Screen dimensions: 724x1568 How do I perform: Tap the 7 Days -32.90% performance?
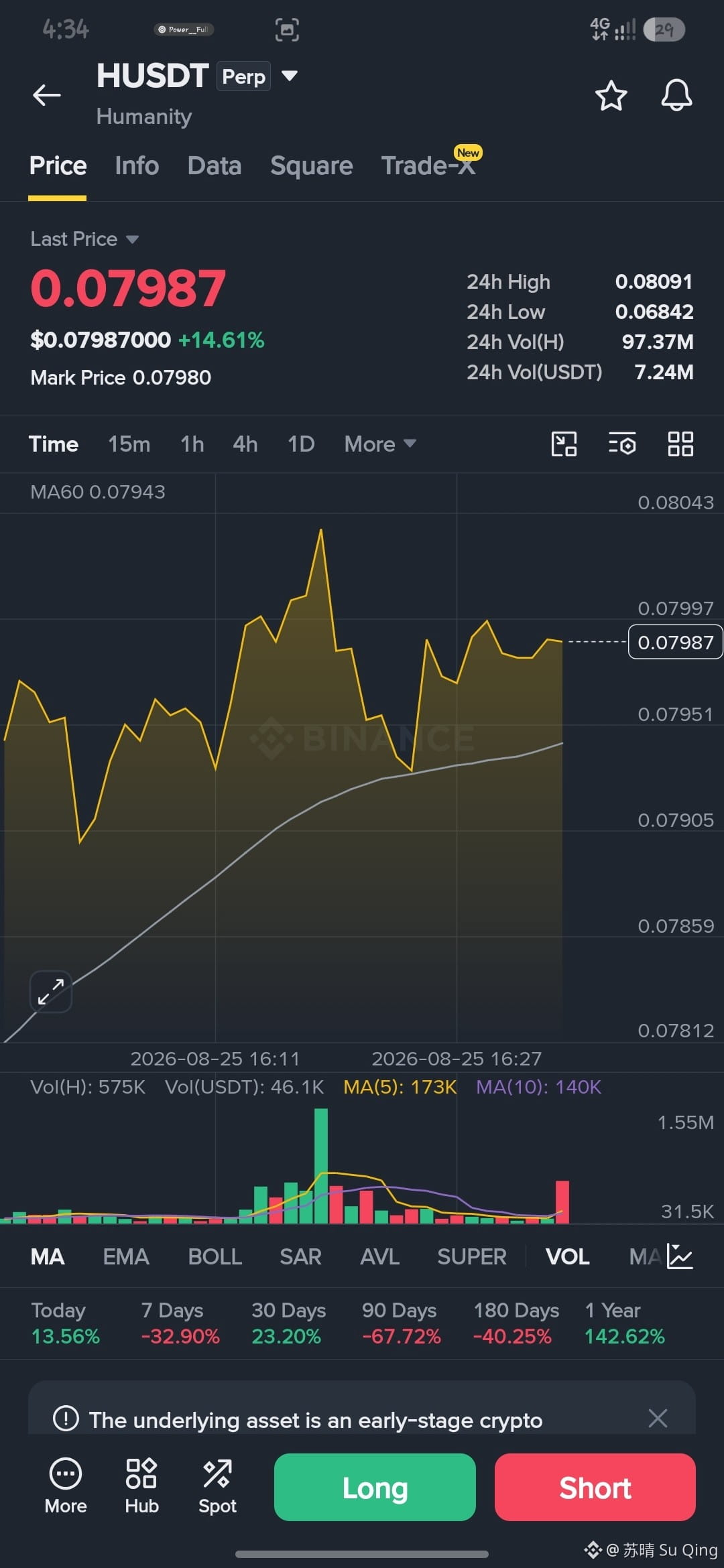pyautogui.click(x=180, y=1323)
